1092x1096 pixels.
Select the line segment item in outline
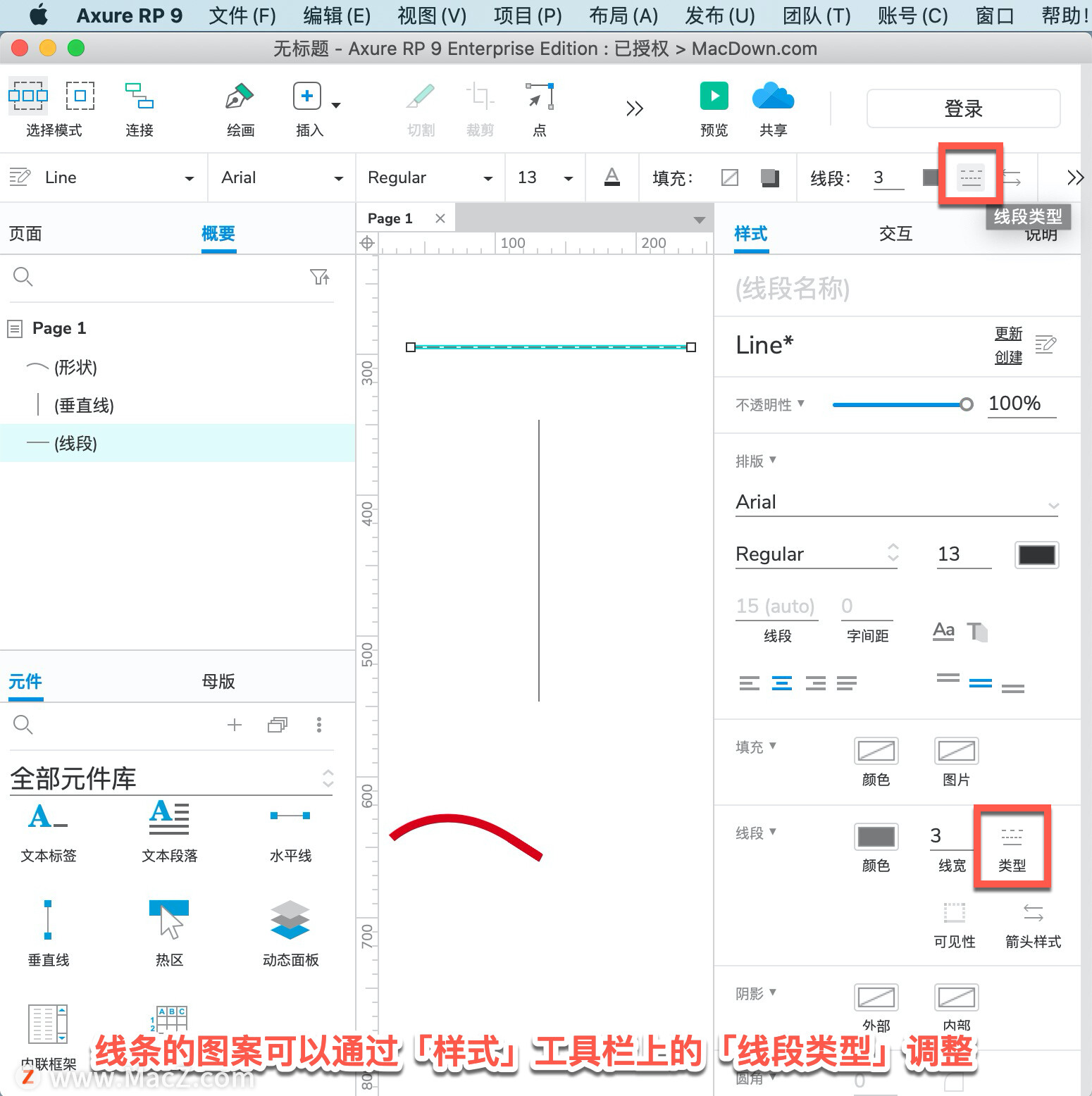[x=178, y=443]
